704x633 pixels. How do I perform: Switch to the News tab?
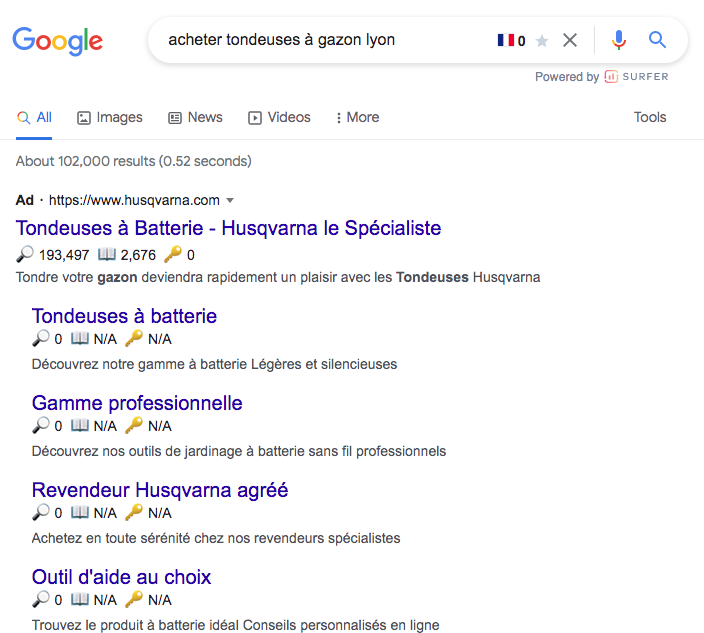(195, 118)
